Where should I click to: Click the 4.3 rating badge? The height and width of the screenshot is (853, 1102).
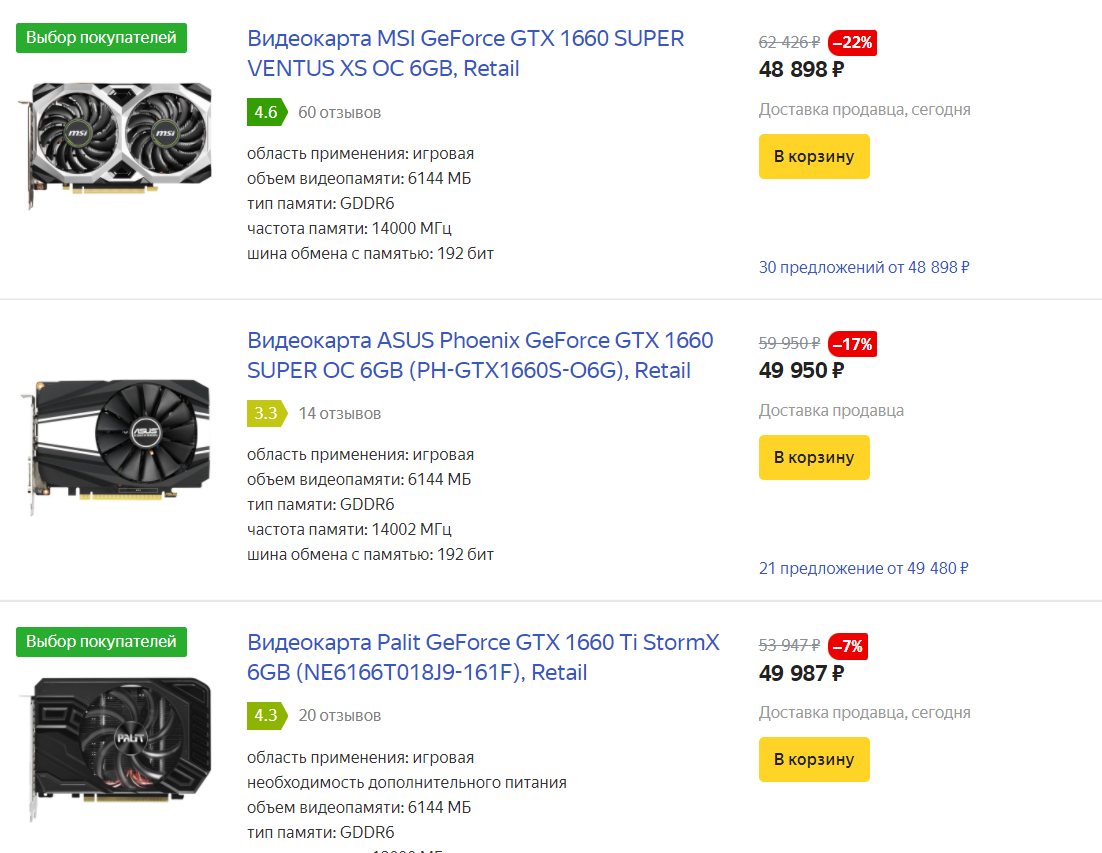[266, 715]
